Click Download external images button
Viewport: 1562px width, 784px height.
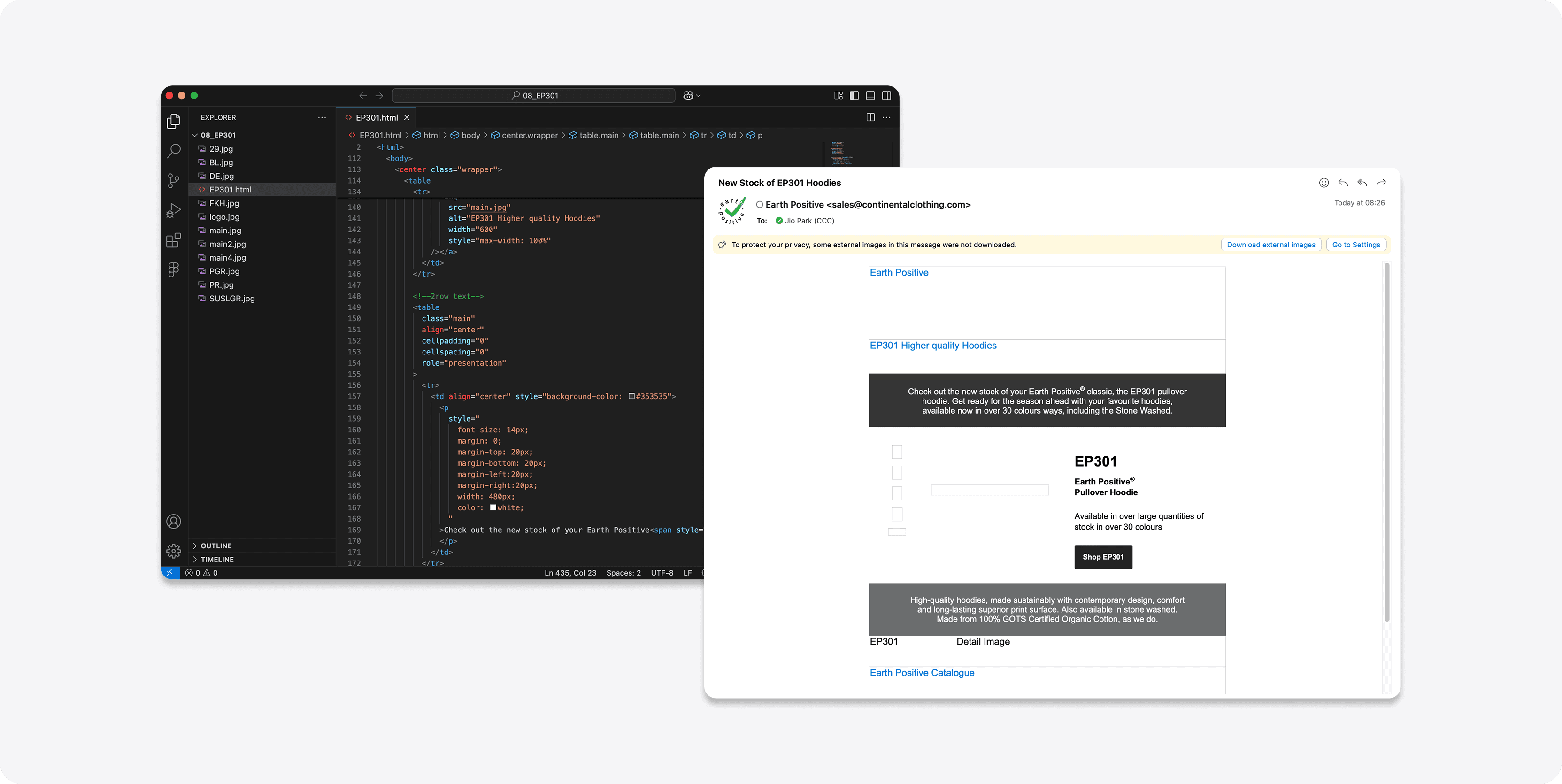click(1270, 245)
